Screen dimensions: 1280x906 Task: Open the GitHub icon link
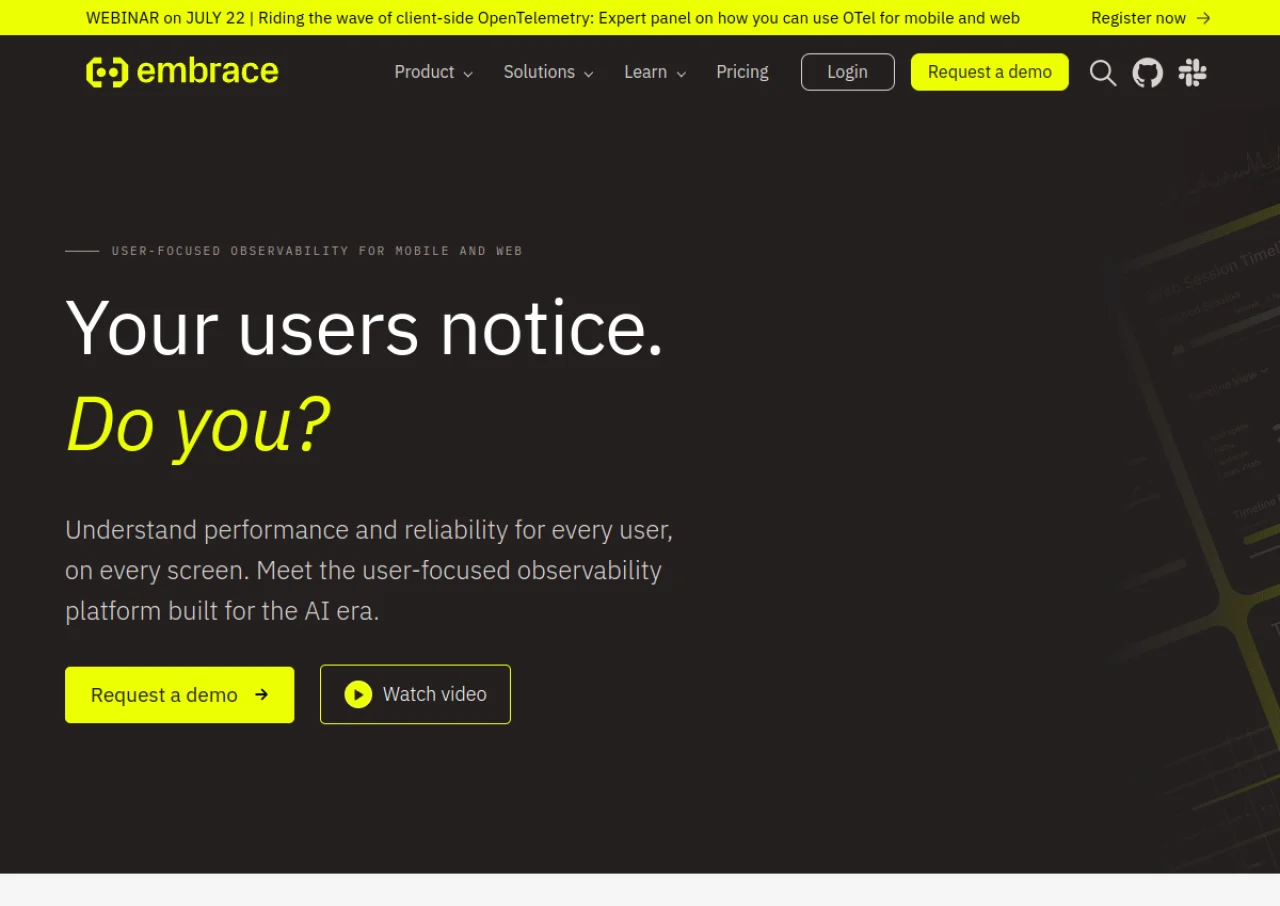[x=1148, y=72]
